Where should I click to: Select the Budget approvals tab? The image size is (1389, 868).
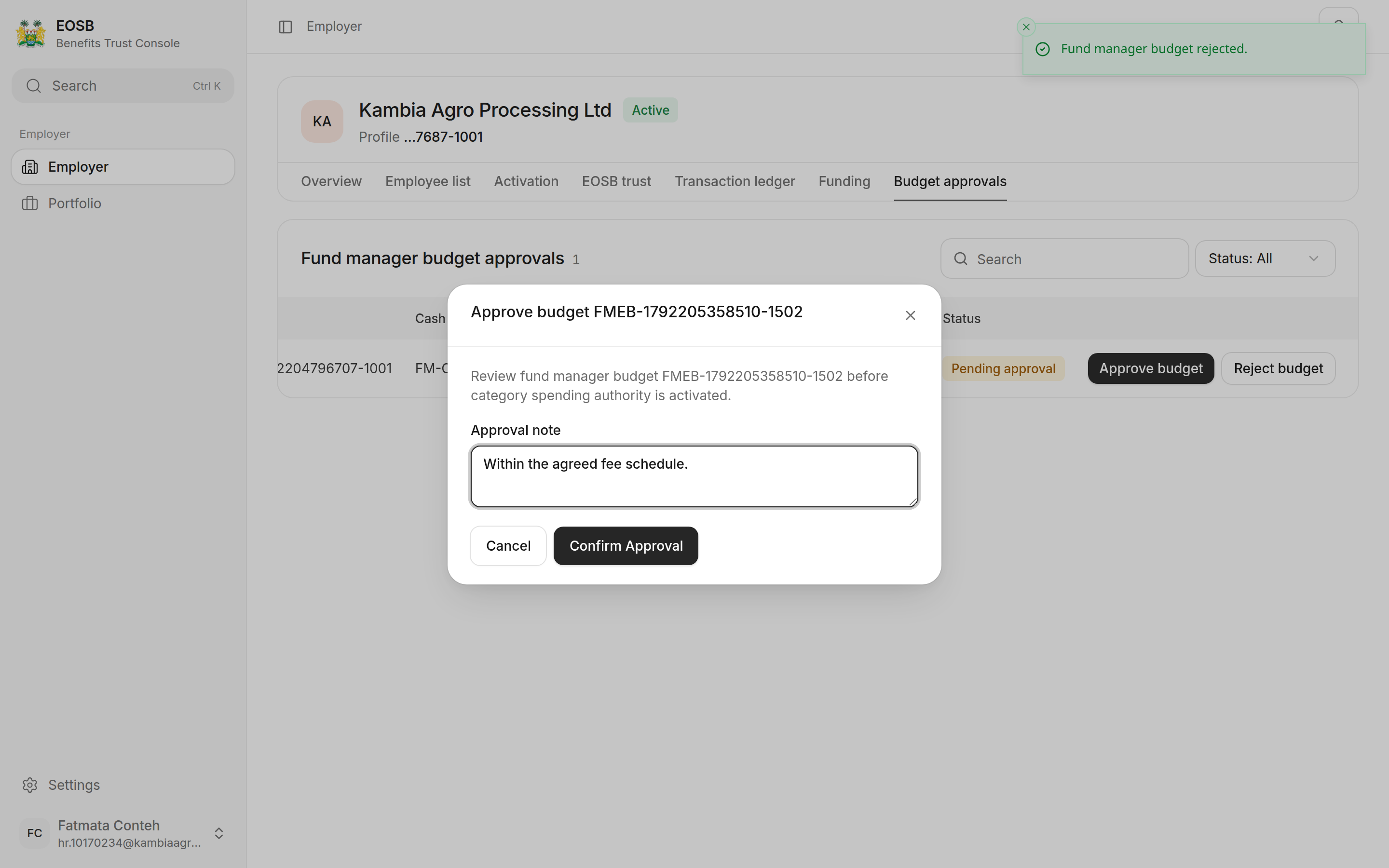coord(950,181)
